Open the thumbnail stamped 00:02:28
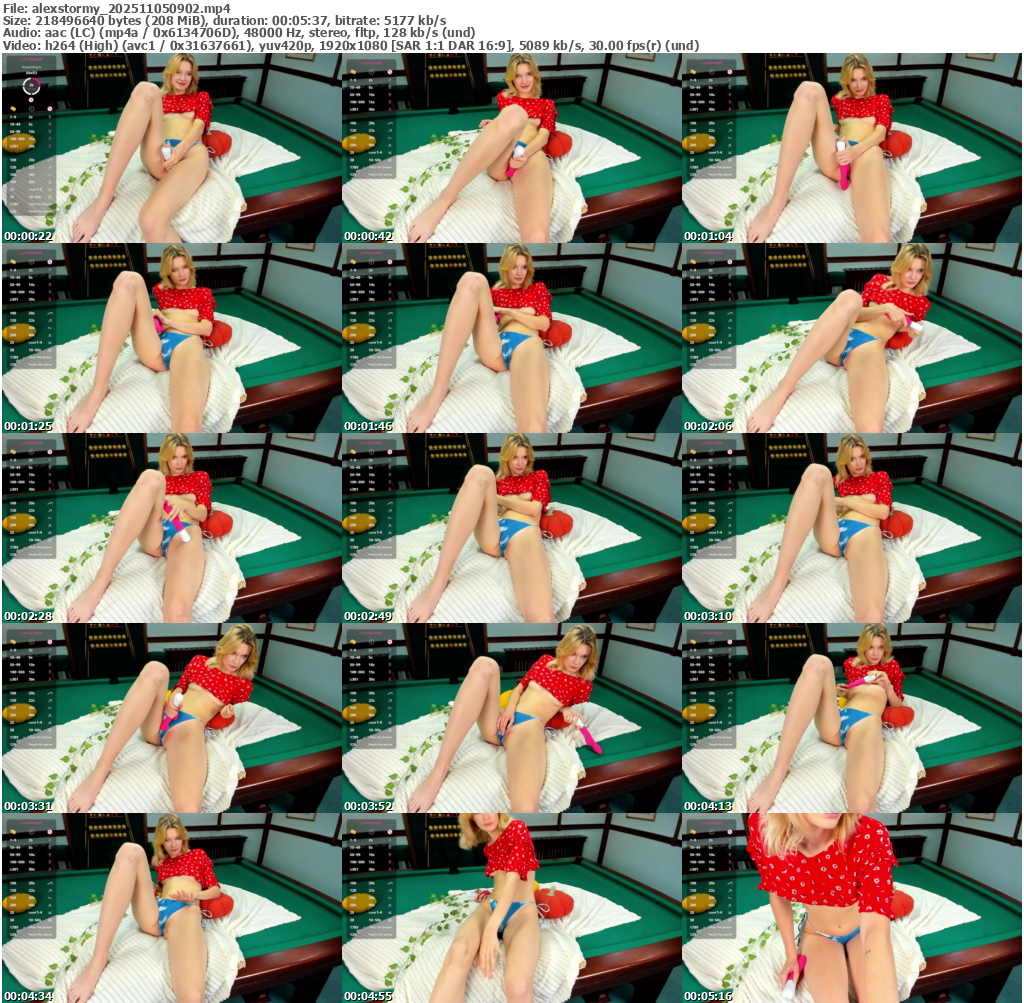The image size is (1024, 1003). coord(171,528)
